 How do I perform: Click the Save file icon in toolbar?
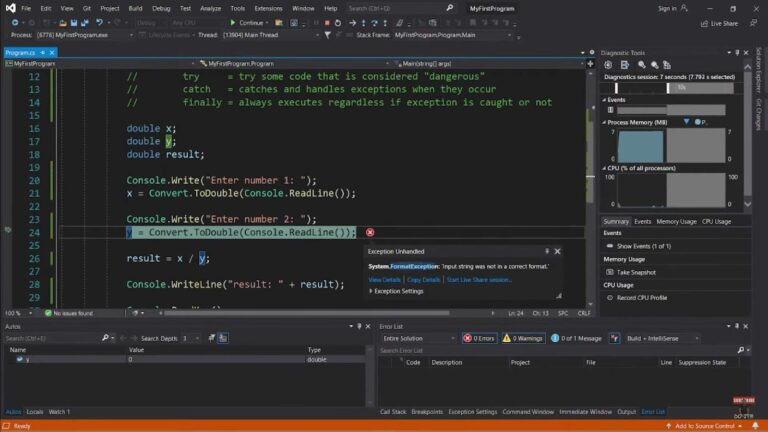tap(74, 23)
